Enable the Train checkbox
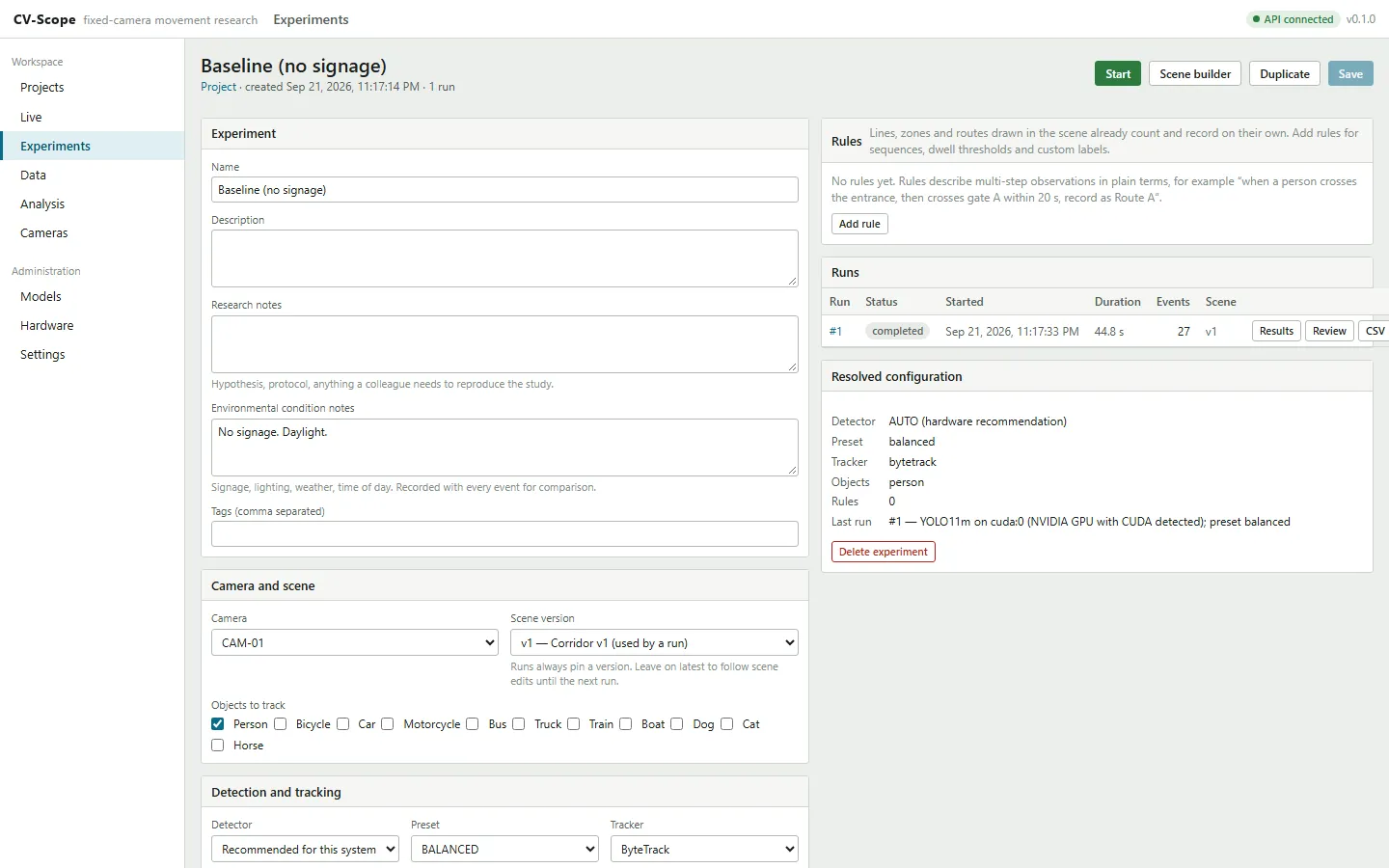 [x=574, y=724]
